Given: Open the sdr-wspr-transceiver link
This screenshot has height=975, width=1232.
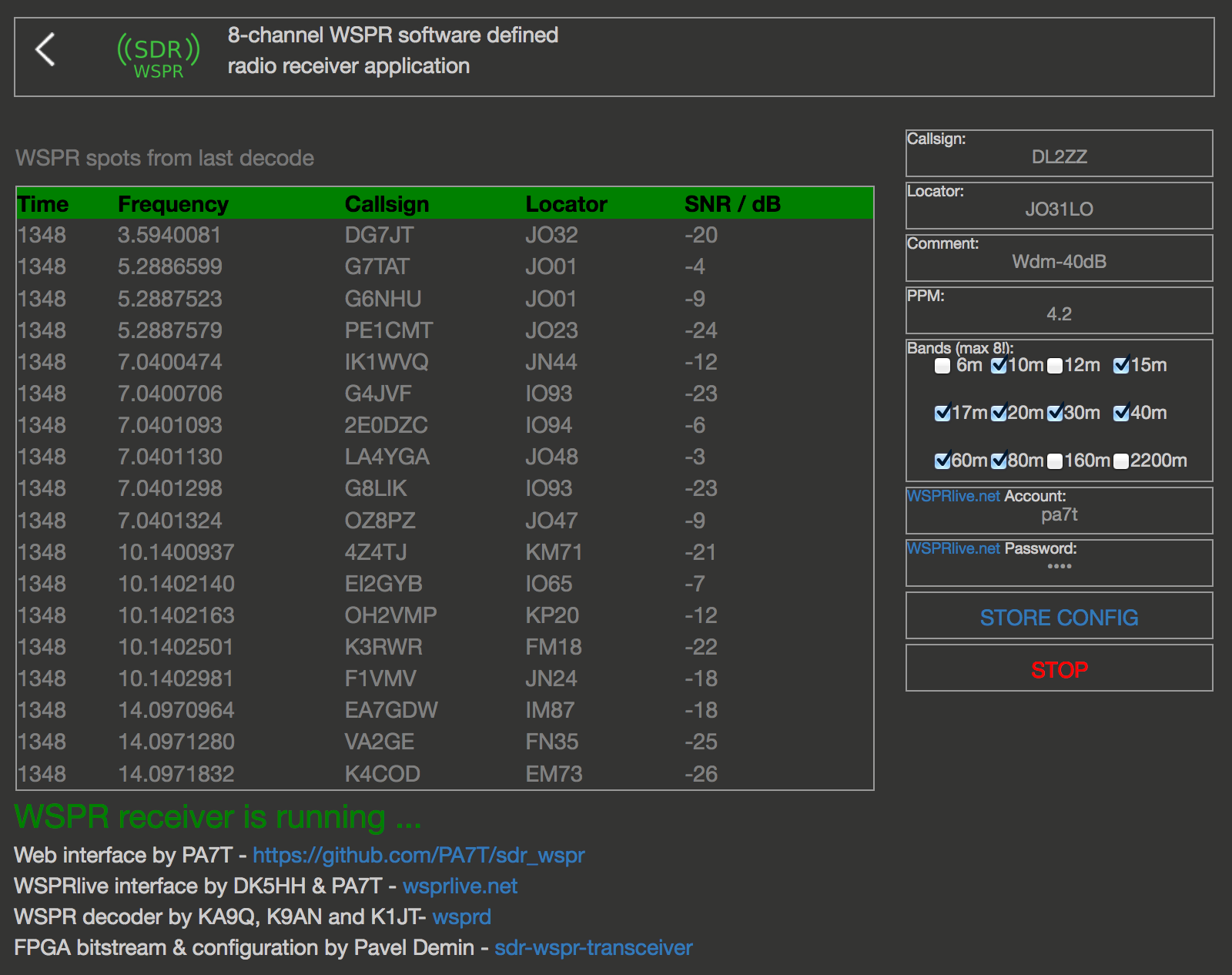Looking at the screenshot, I should click(594, 948).
